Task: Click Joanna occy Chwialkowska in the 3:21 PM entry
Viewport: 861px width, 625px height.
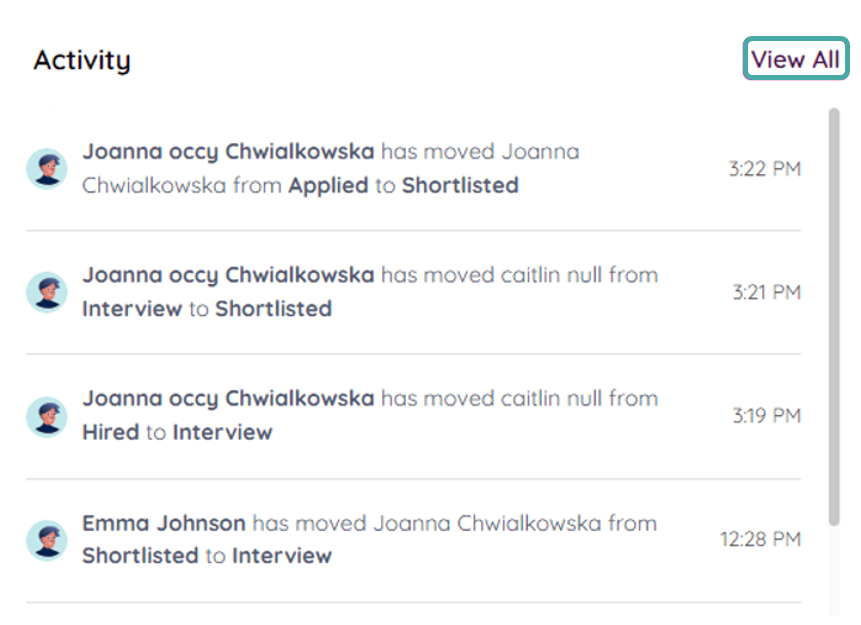Action: point(228,275)
